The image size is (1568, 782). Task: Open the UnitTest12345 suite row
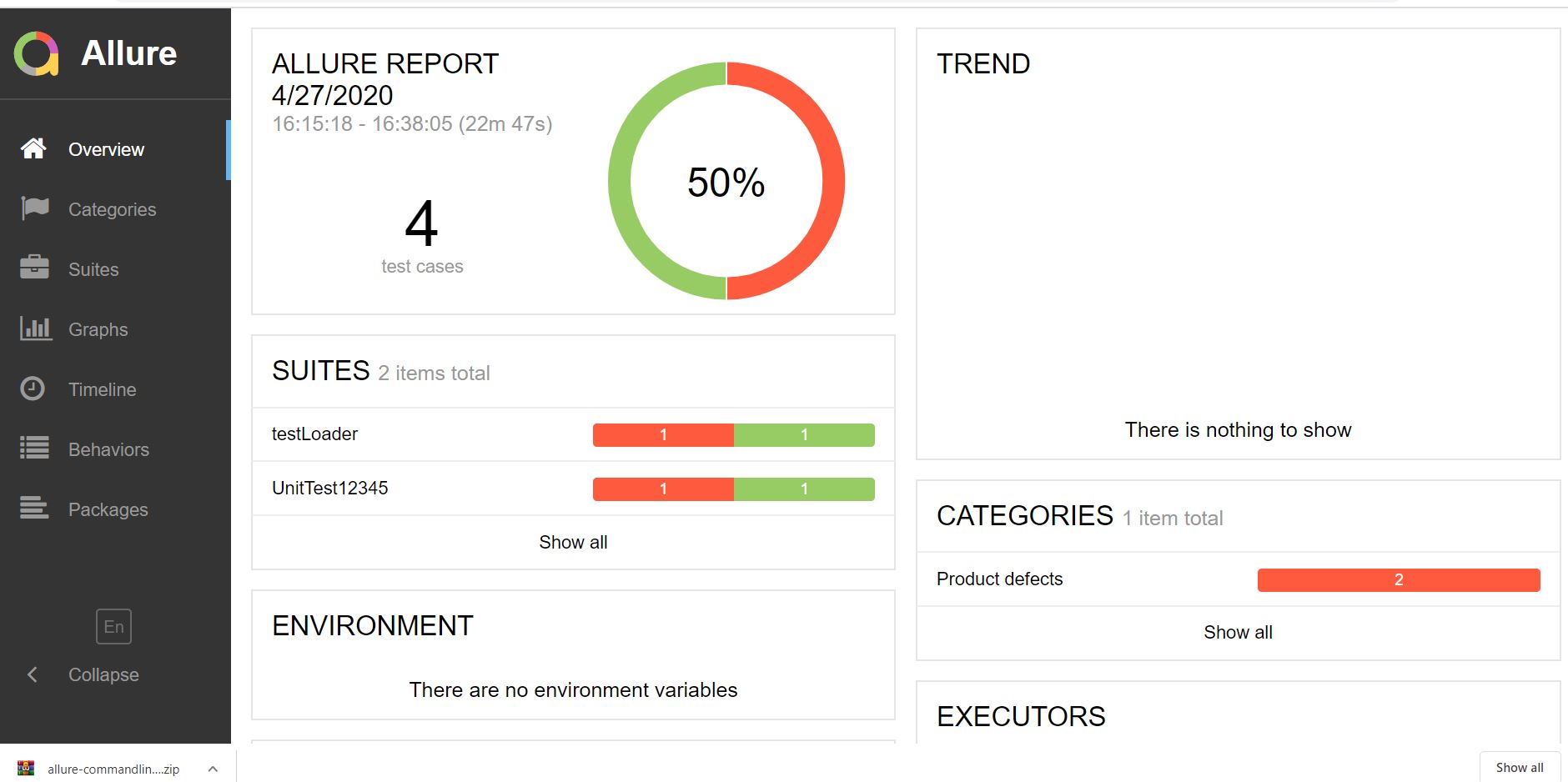[330, 489]
